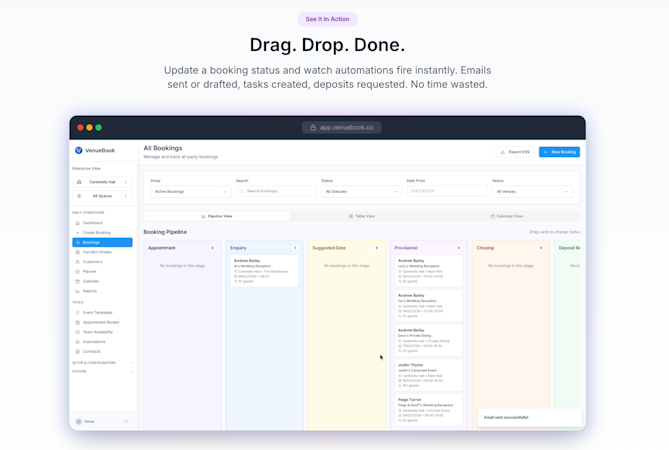Click the New Booking button

click(559, 152)
